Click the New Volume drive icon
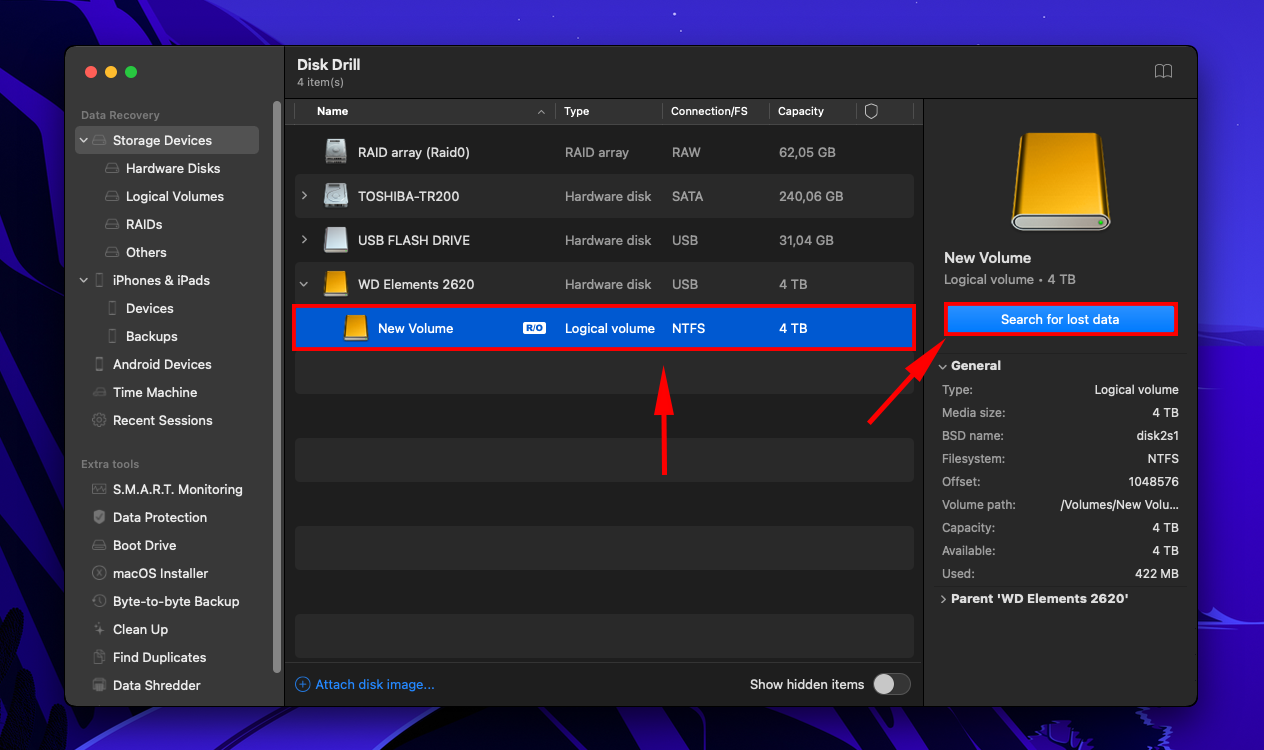The height and width of the screenshot is (750, 1264). click(356, 328)
